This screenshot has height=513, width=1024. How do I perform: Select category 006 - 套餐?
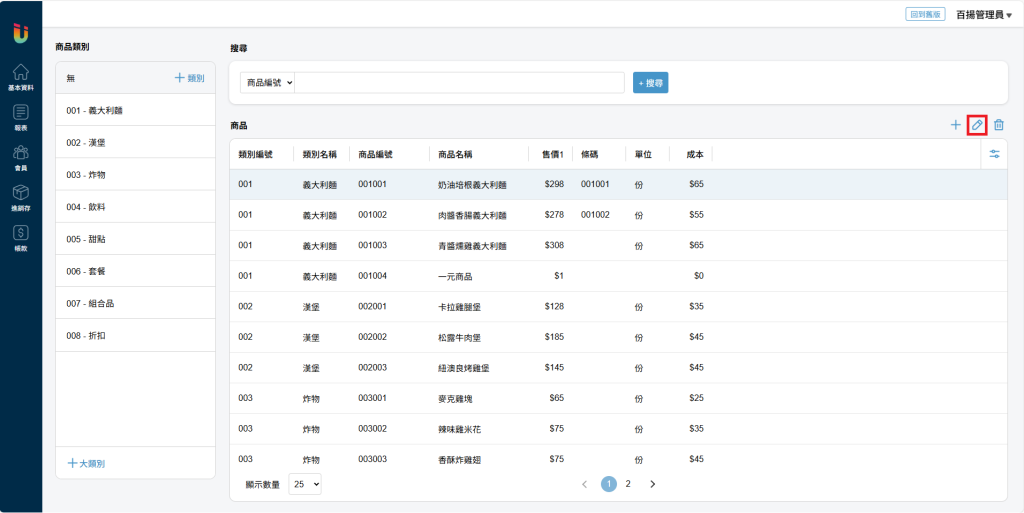click(x=136, y=271)
